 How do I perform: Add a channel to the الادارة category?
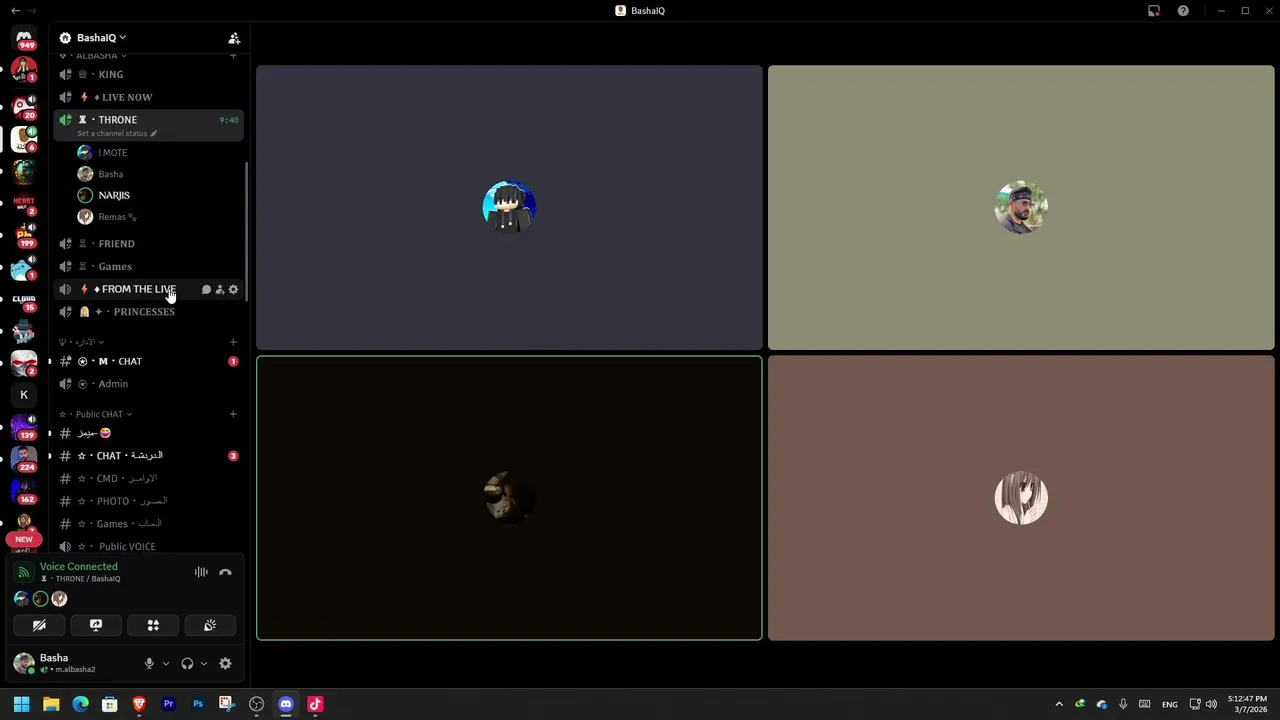pyautogui.click(x=233, y=342)
